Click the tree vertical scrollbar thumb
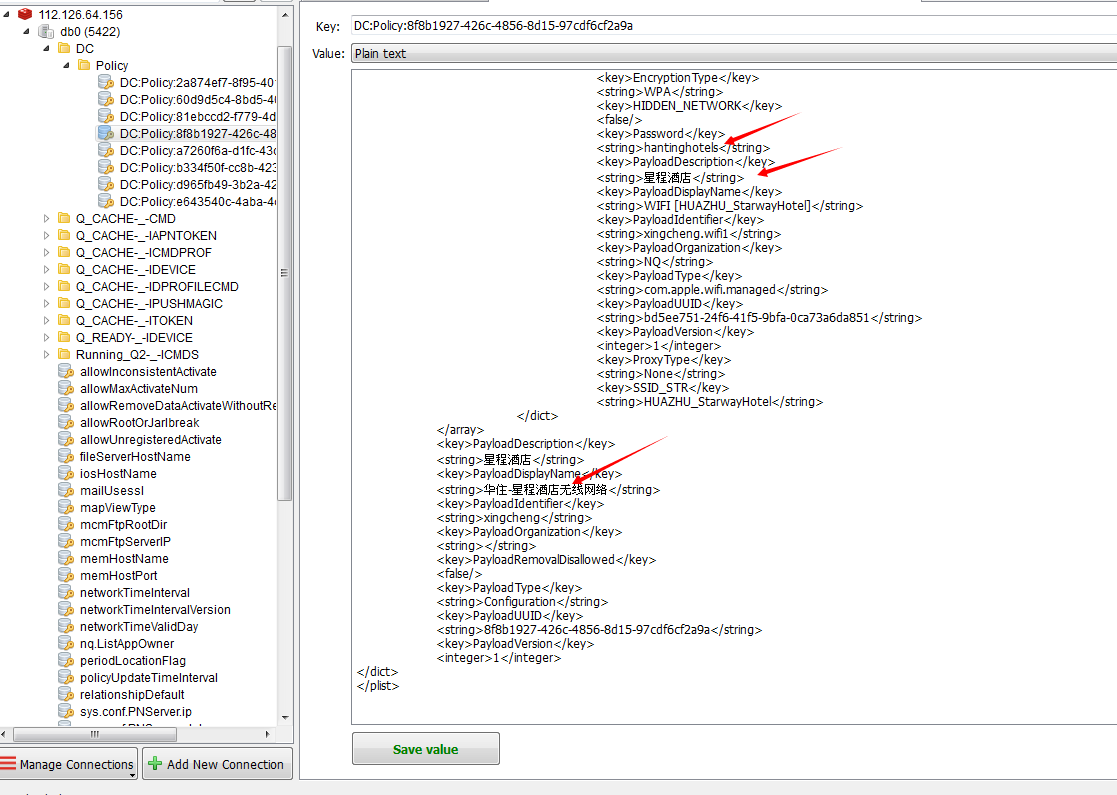 [285, 273]
